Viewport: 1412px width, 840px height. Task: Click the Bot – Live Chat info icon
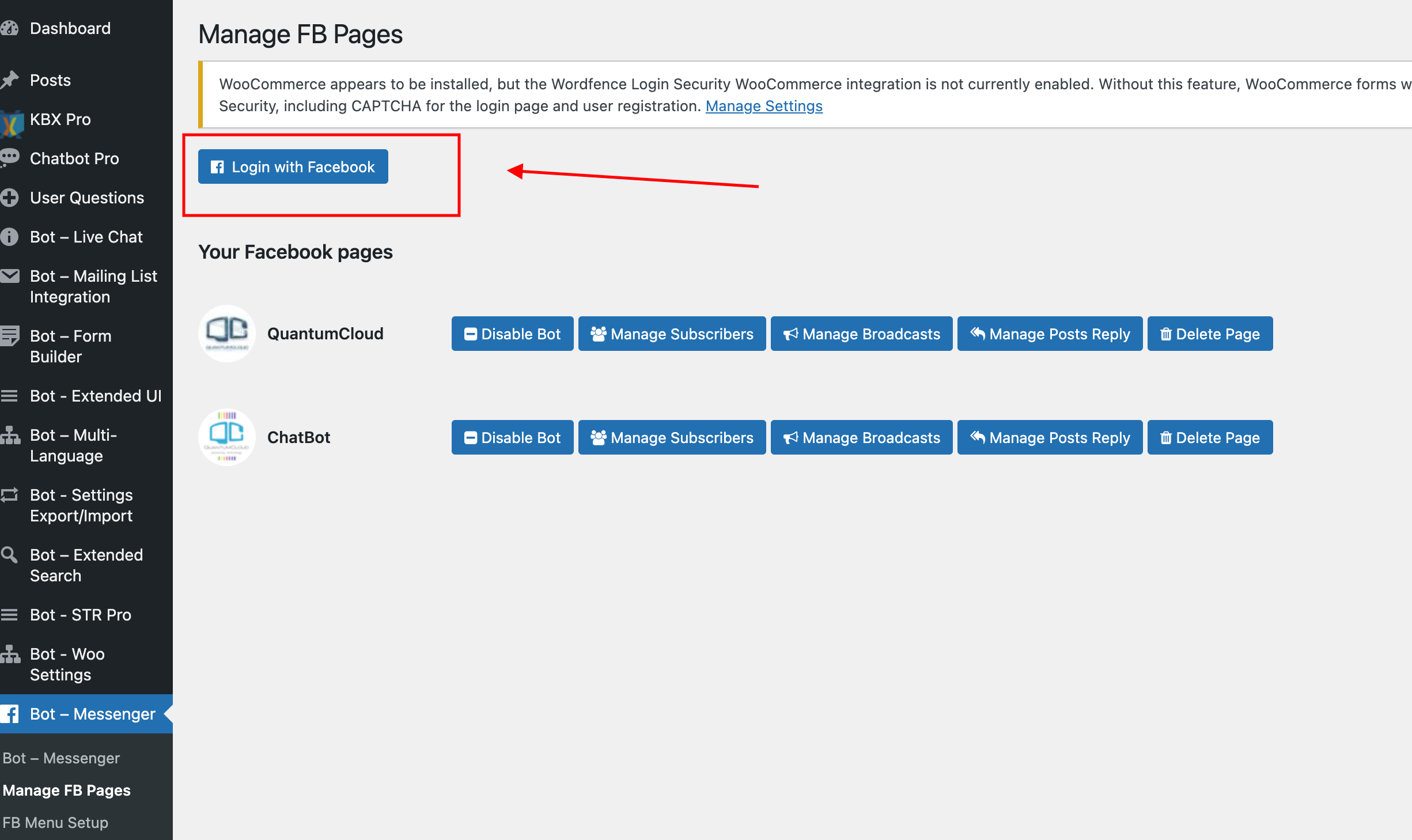pyautogui.click(x=9, y=237)
